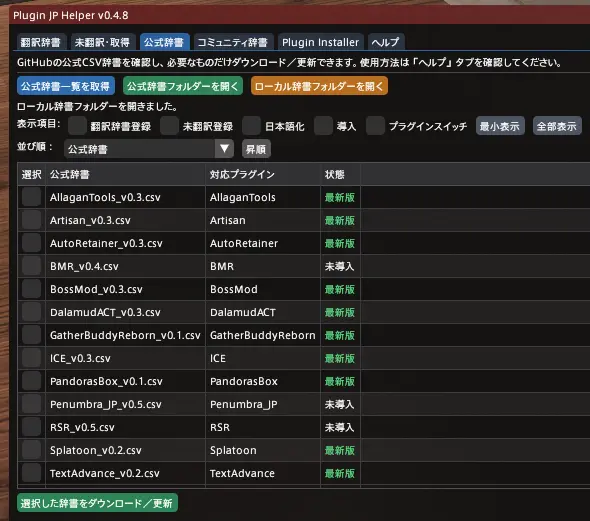
Task: Switch to the Plugin Installer tab
Action: (x=321, y=42)
